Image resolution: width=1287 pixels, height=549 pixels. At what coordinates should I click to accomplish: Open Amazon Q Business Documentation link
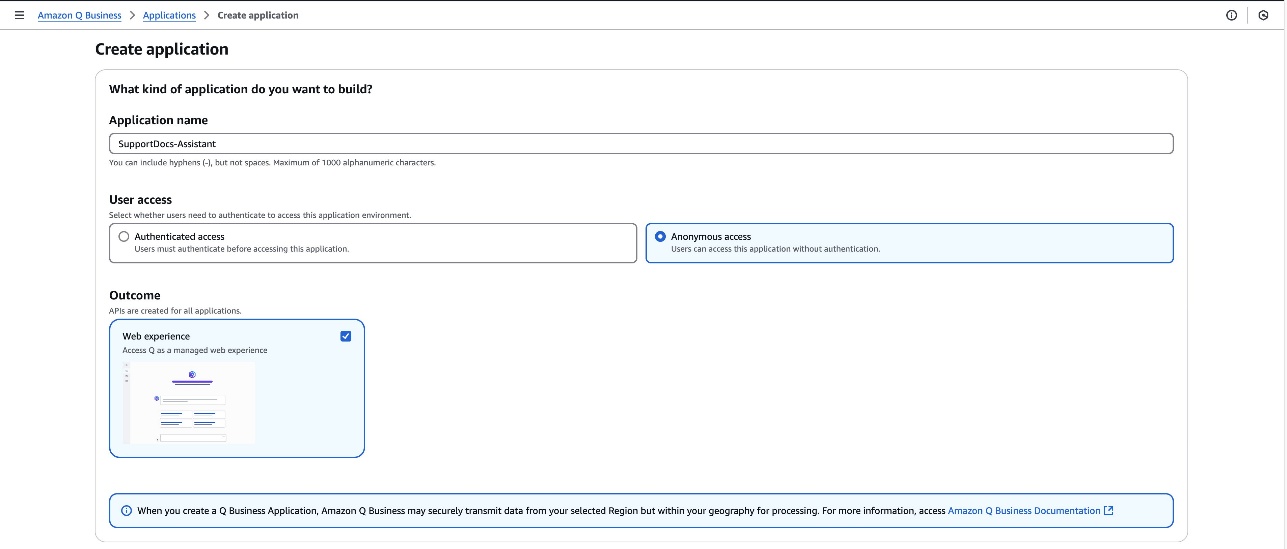1024,511
